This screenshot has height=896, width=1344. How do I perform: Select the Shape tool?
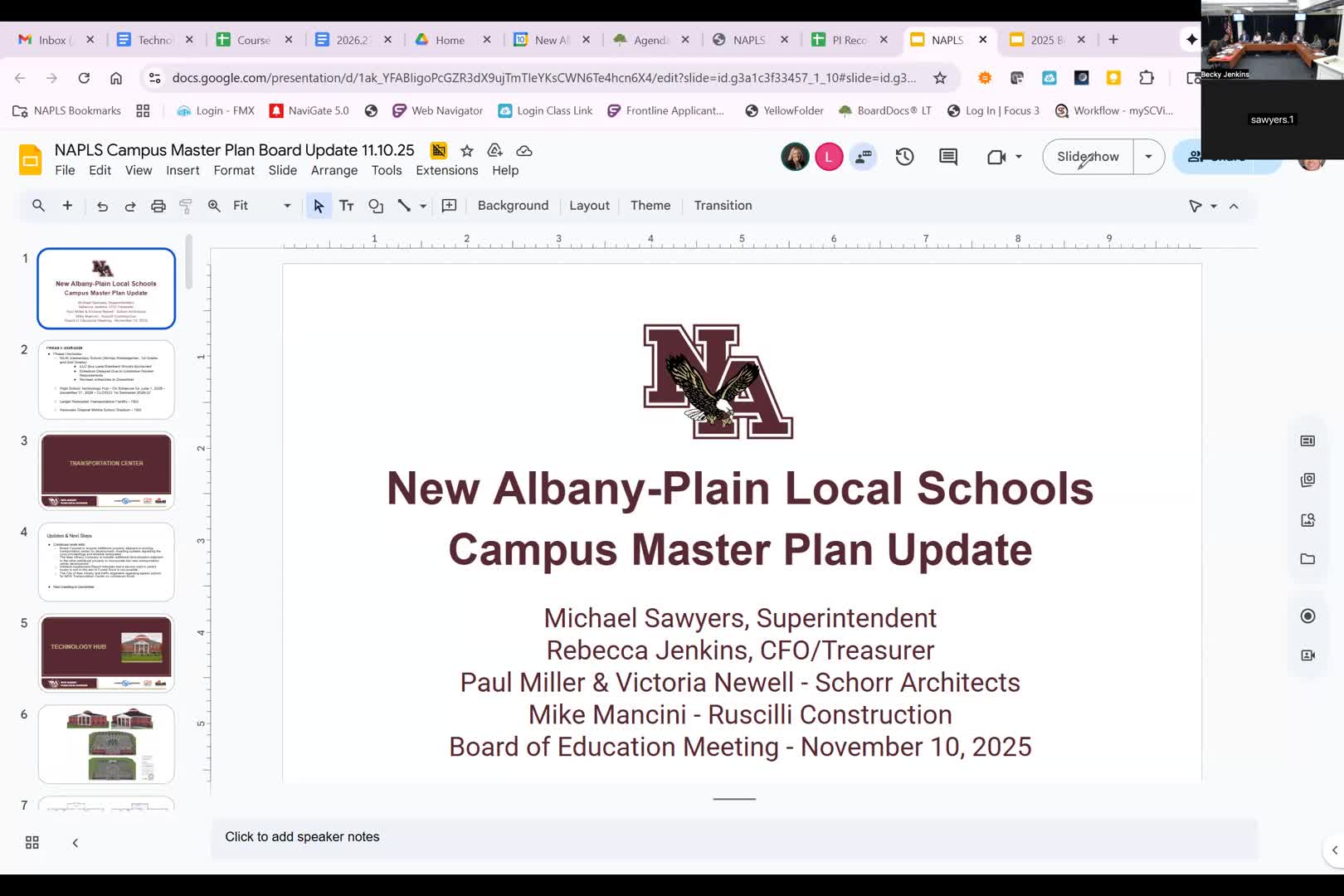point(376,206)
